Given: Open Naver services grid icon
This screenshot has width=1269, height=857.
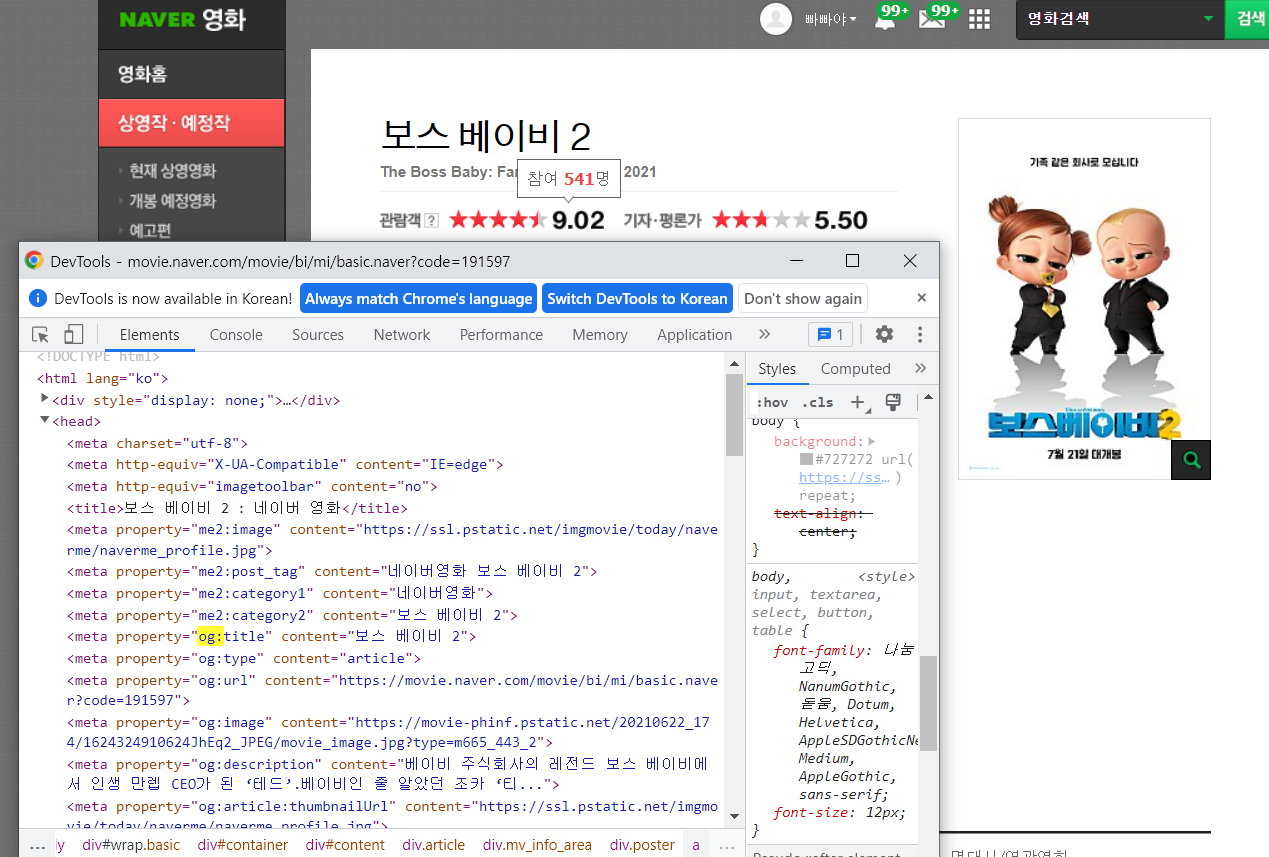Looking at the screenshot, I should coord(980,20).
